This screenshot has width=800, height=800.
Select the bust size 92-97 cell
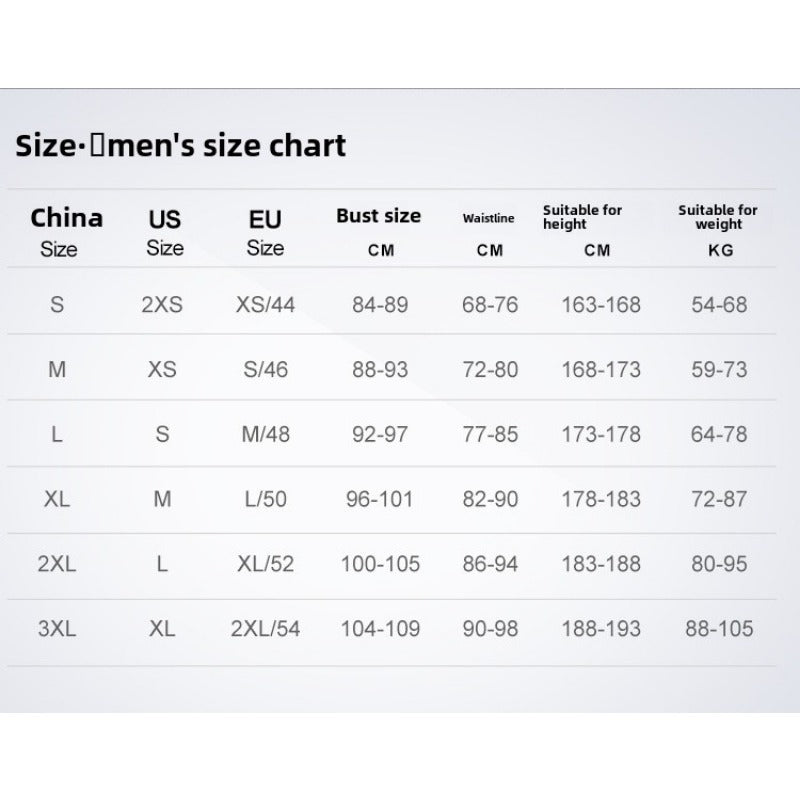pyautogui.click(x=380, y=434)
